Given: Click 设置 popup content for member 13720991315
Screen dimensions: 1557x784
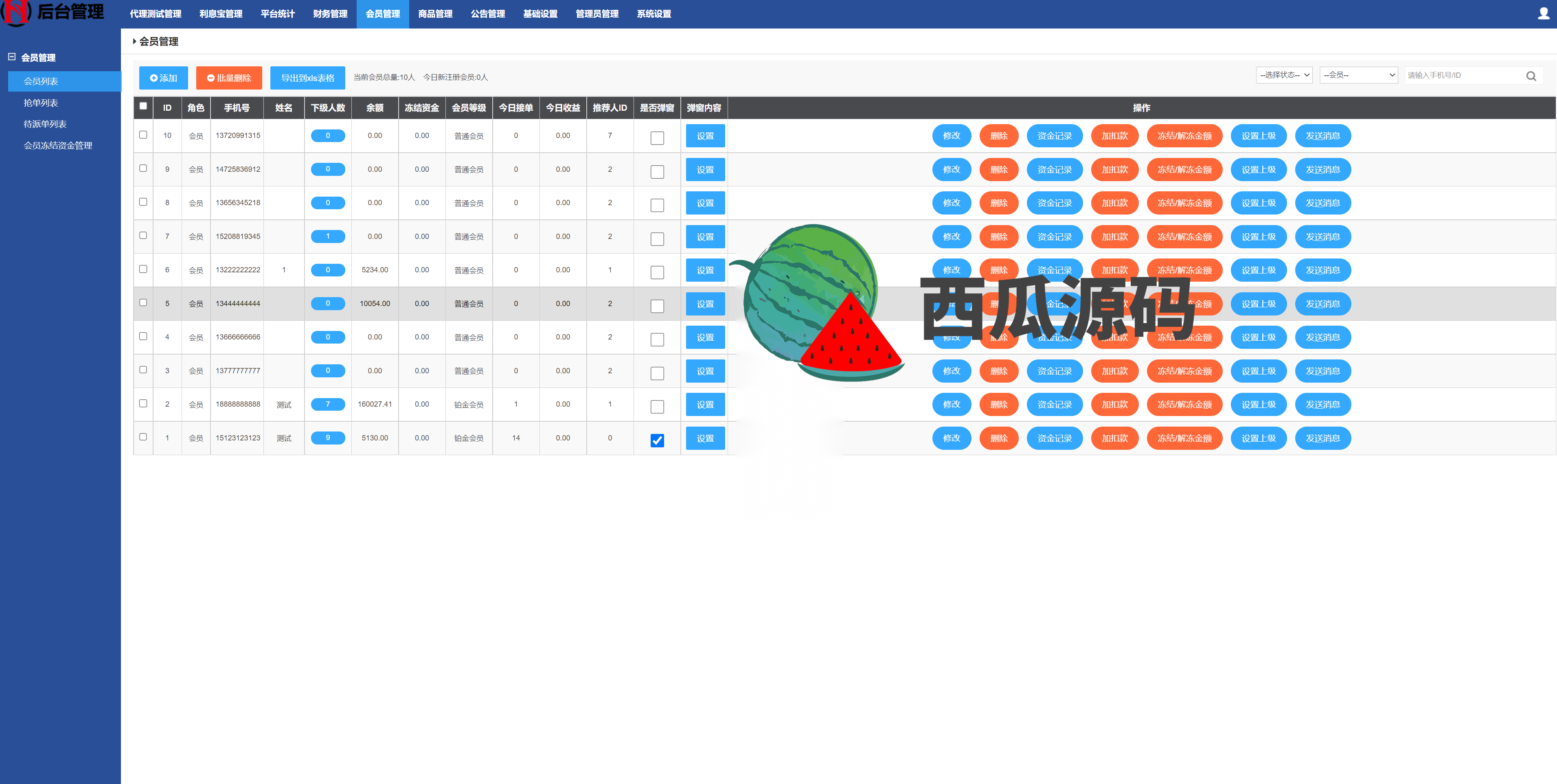Looking at the screenshot, I should (x=705, y=136).
